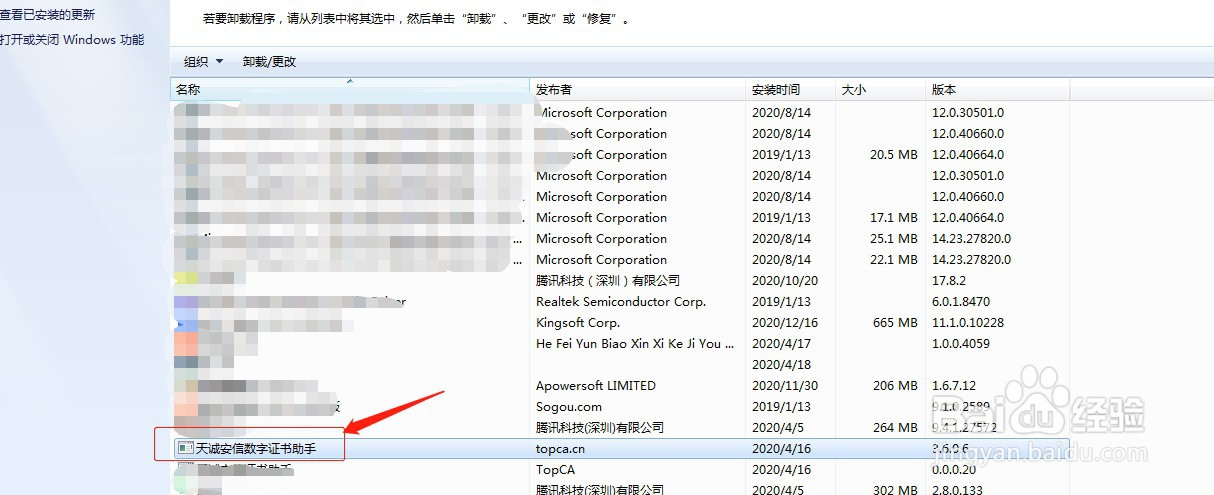
Task: Click the 25.1 MB size cell
Action: point(894,239)
